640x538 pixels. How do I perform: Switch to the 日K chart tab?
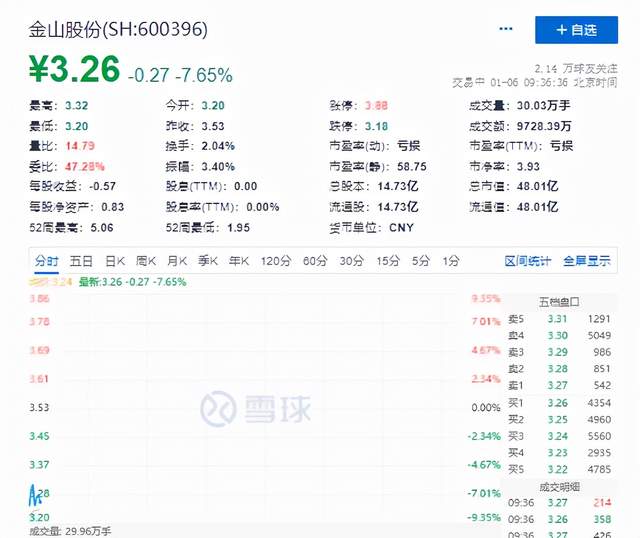click(x=115, y=261)
